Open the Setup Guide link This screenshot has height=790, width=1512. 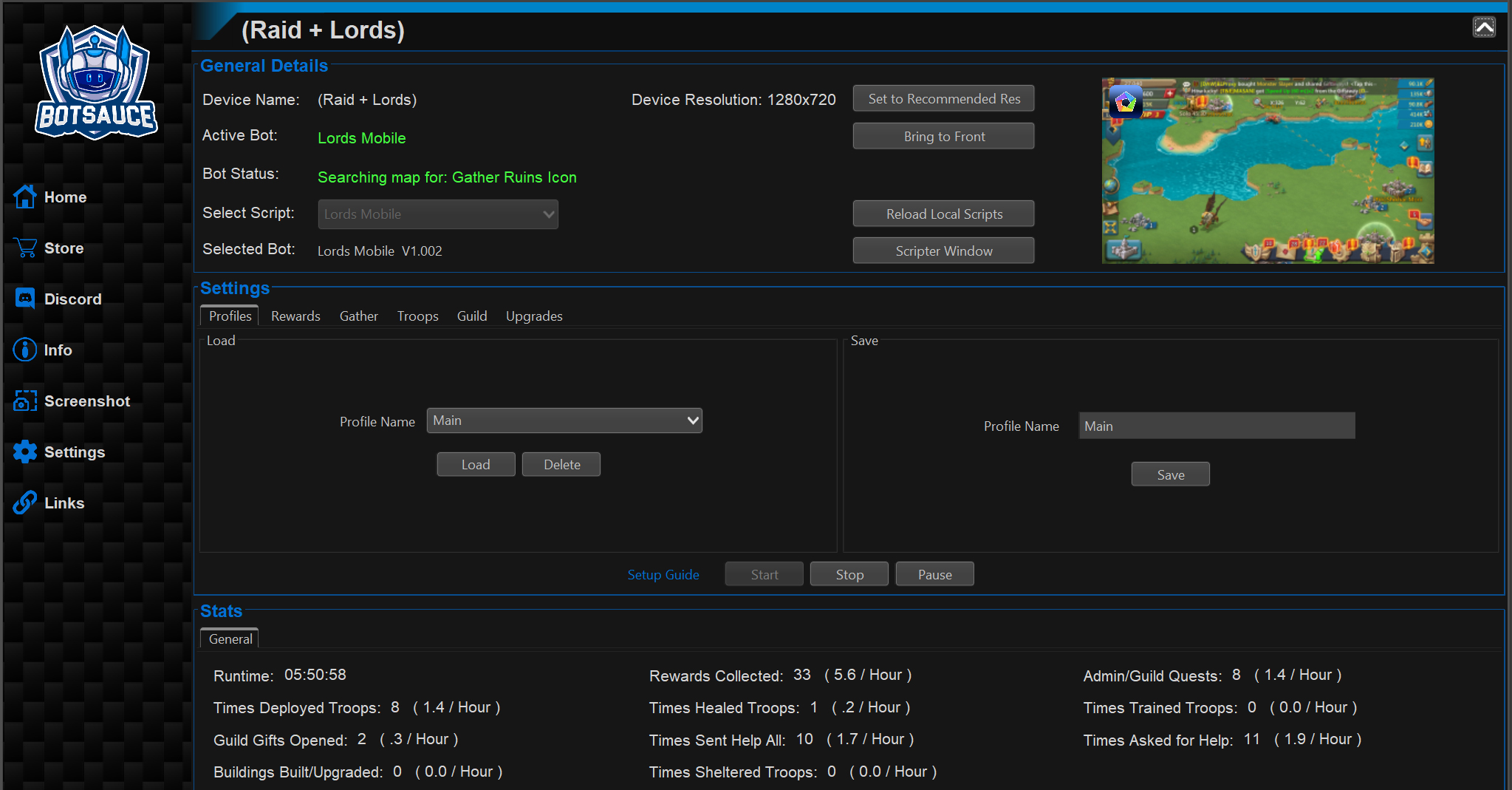(x=663, y=574)
